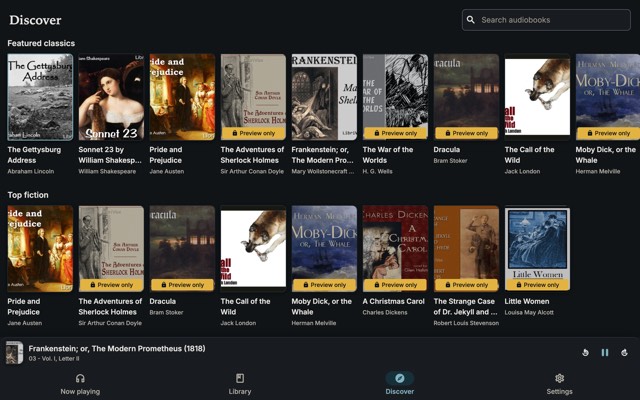Focus the Search audiobooks field
Viewport: 640px width, 400px height.
(546, 20)
